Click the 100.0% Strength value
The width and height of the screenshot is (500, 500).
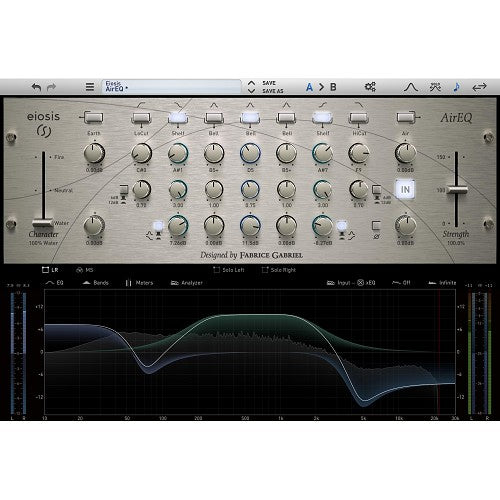pyautogui.click(x=456, y=243)
